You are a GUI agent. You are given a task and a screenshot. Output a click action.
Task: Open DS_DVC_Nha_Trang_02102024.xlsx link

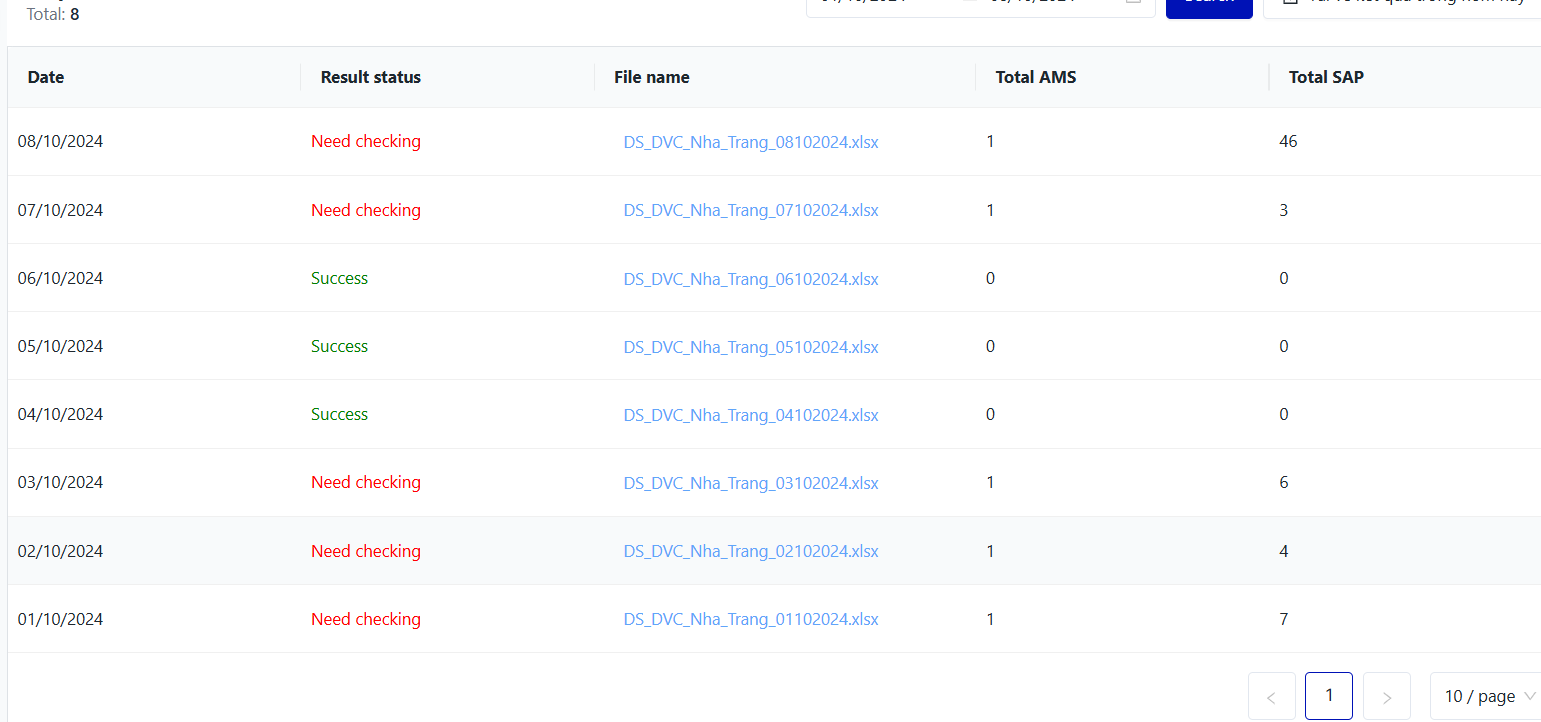pos(751,551)
